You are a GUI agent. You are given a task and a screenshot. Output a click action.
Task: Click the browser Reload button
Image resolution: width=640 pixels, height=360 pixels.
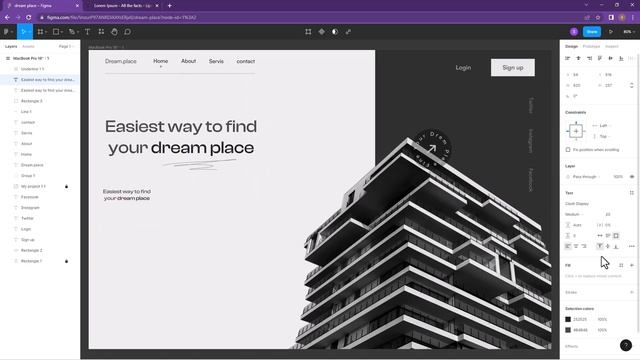[29, 18]
